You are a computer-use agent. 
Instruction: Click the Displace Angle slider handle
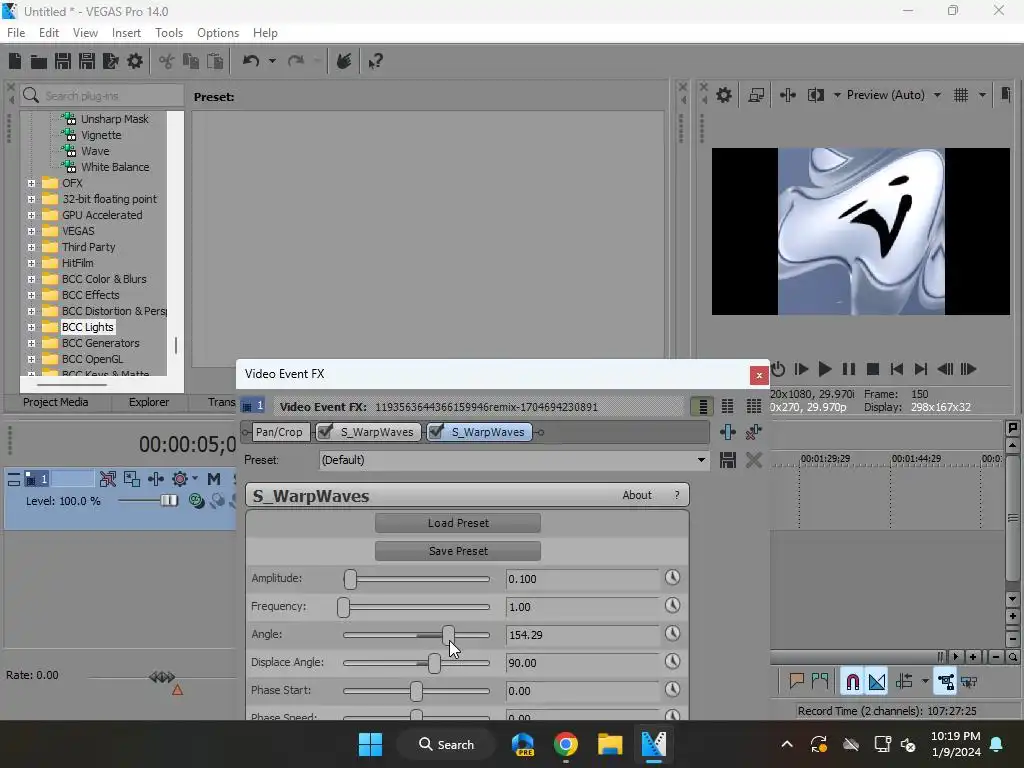click(x=434, y=663)
